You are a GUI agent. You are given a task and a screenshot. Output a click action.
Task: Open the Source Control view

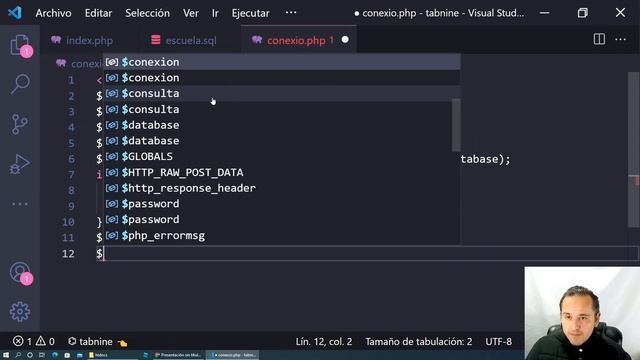coord(20,124)
